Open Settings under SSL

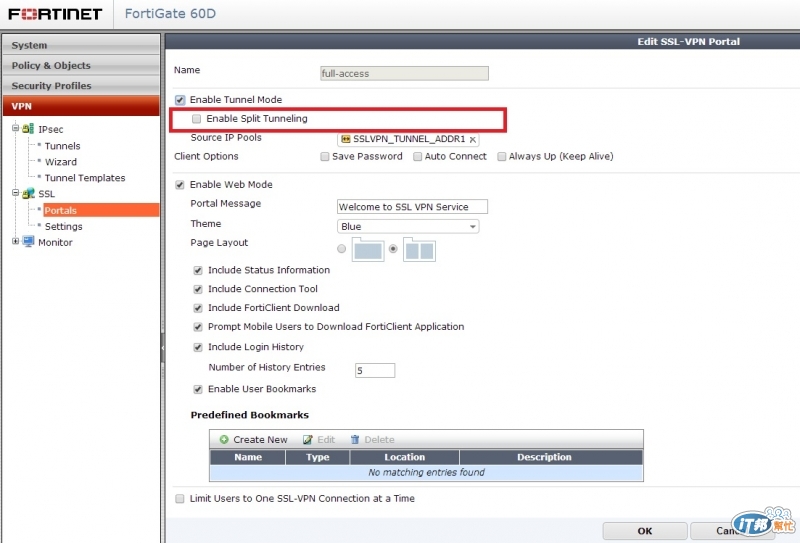pos(63,226)
